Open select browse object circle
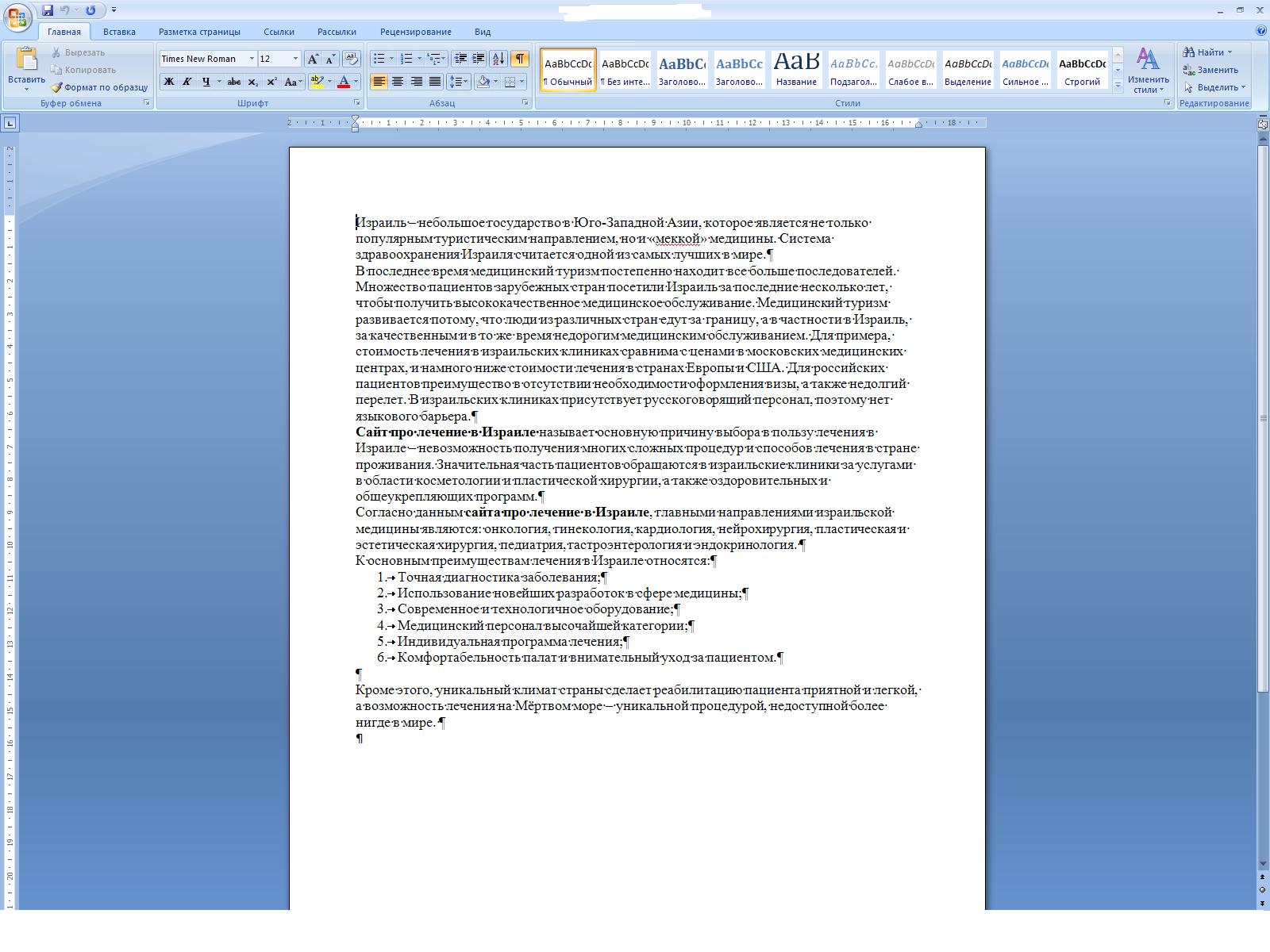 tap(1262, 889)
